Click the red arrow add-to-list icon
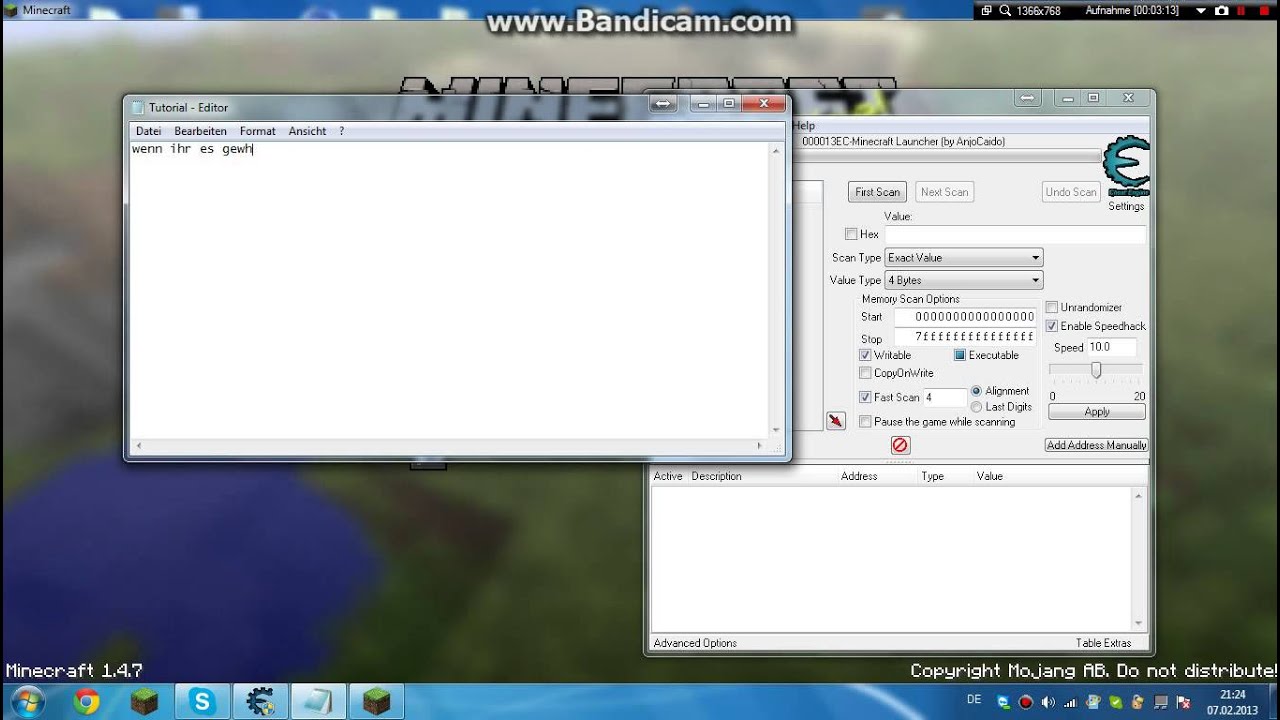 click(836, 421)
